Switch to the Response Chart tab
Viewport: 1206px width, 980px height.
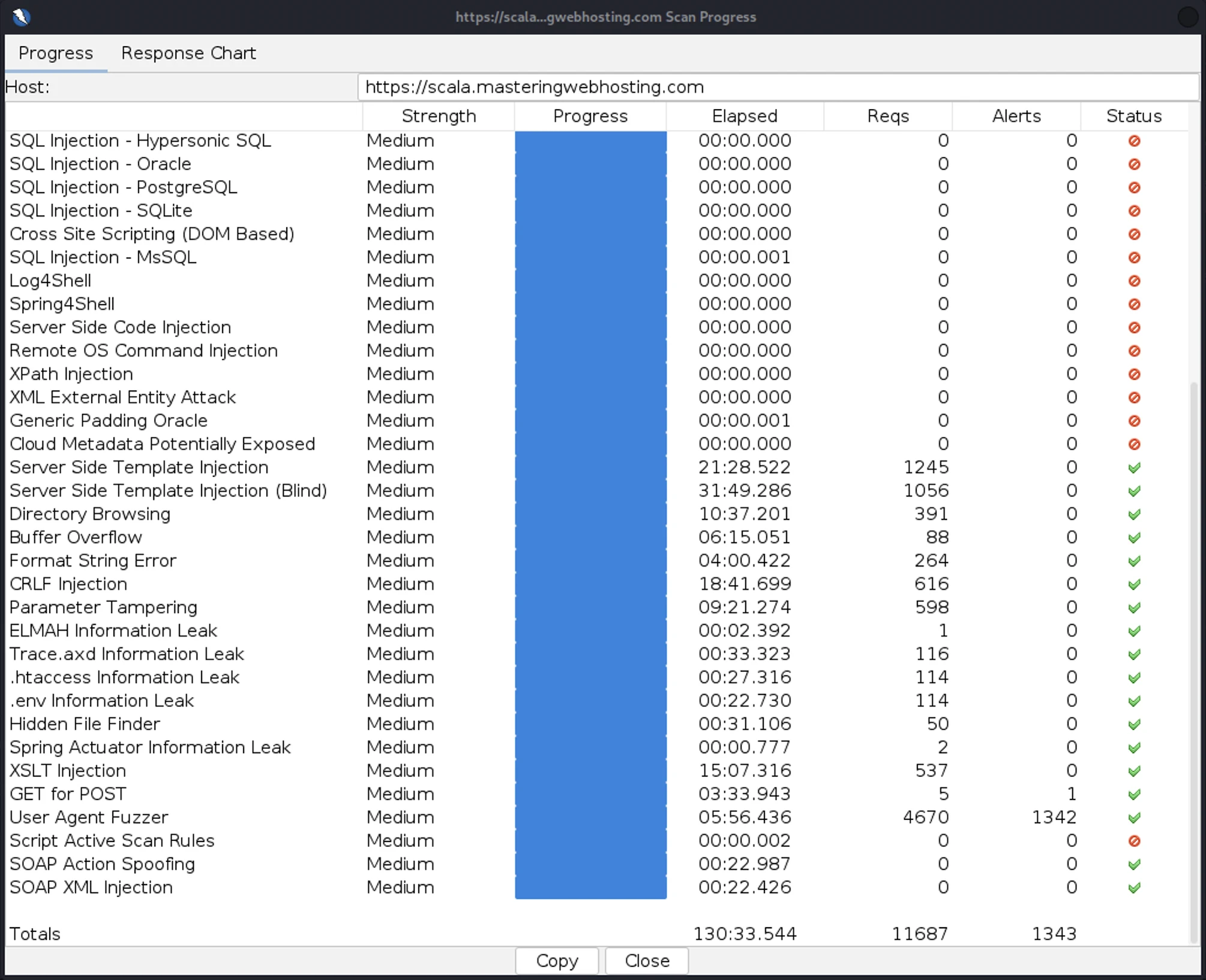click(x=188, y=53)
